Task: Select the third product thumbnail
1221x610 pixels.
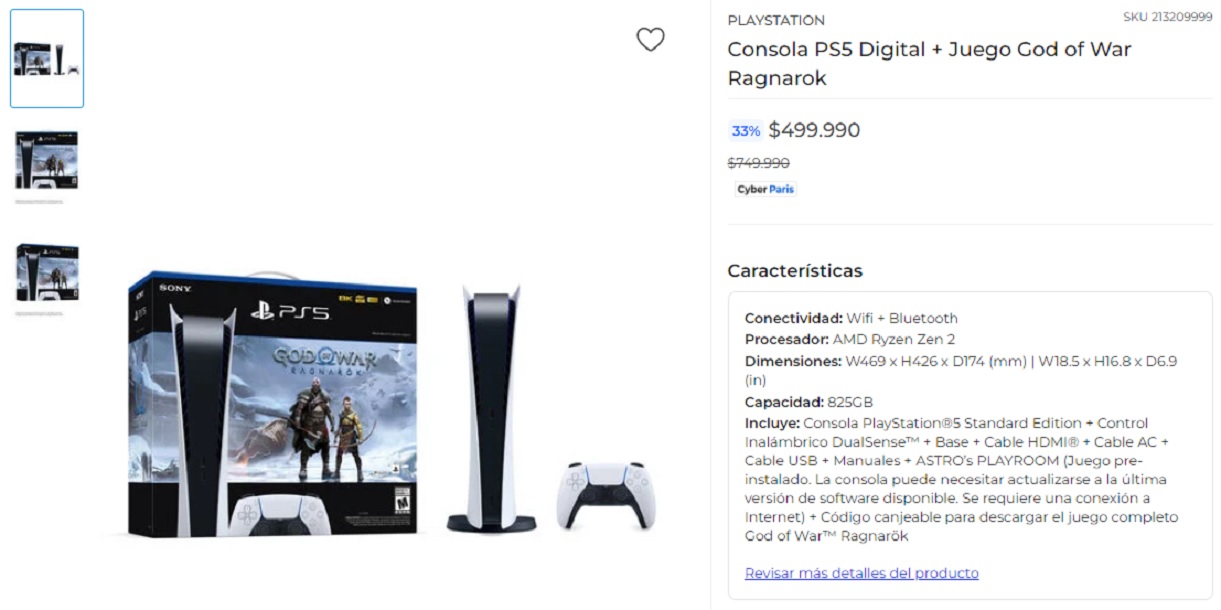Action: [47, 273]
